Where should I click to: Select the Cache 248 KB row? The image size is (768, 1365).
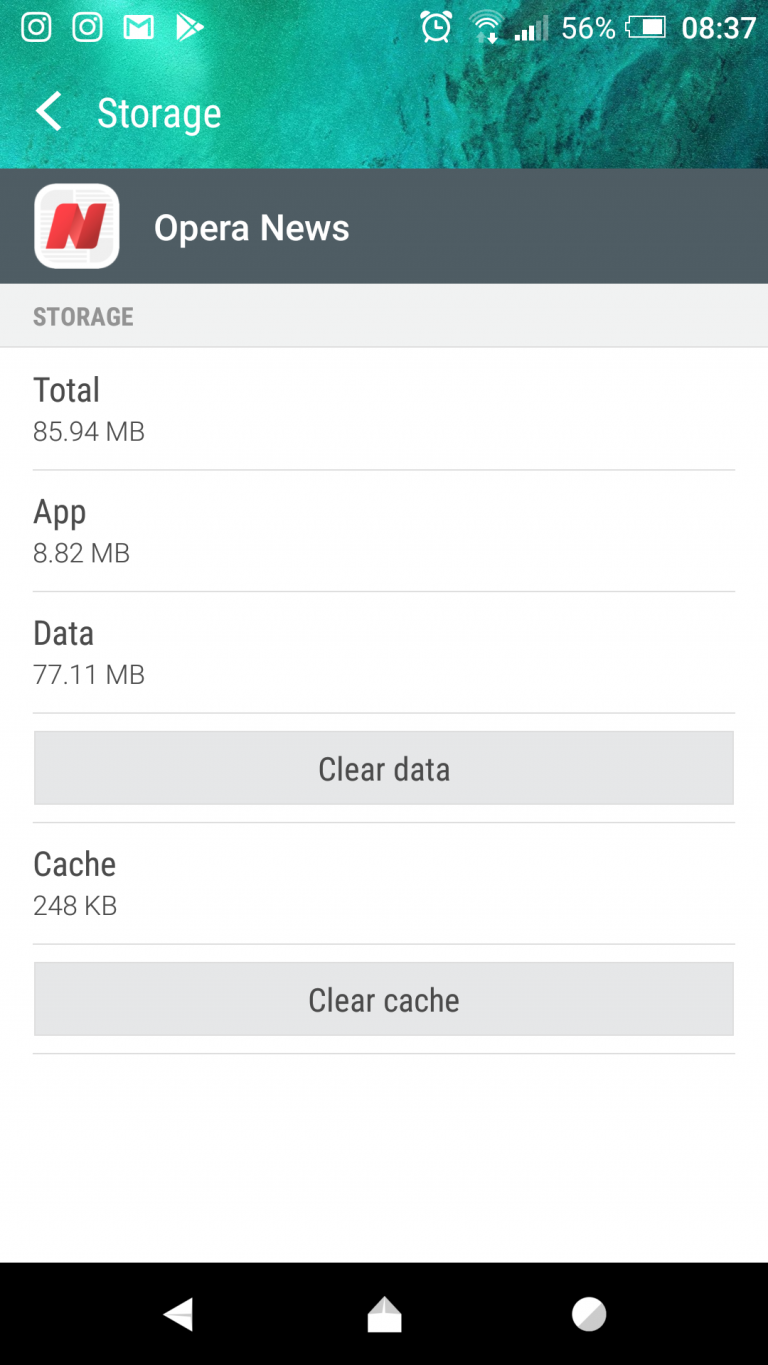(x=384, y=883)
